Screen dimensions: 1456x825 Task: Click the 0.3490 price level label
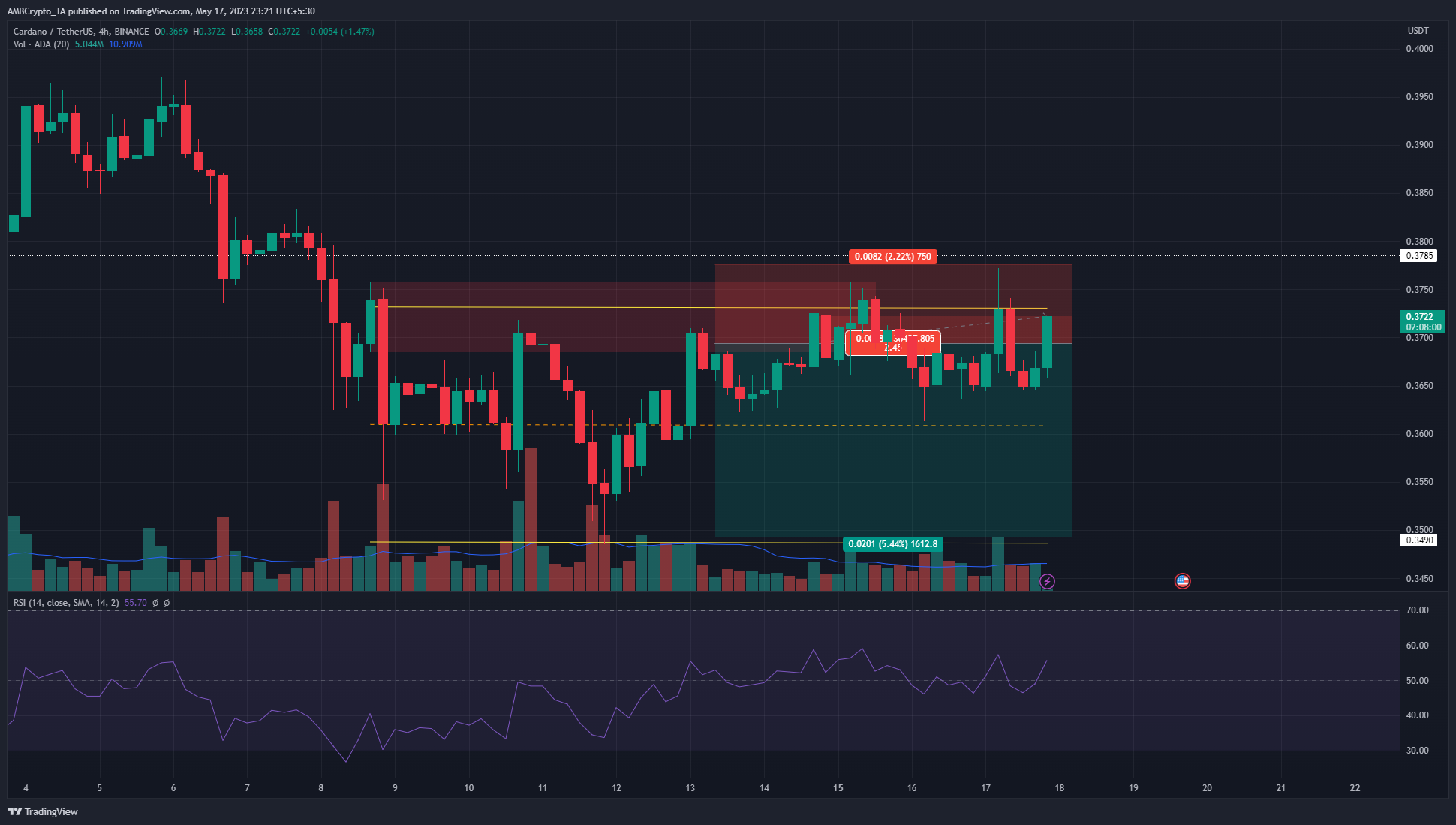(x=1418, y=540)
